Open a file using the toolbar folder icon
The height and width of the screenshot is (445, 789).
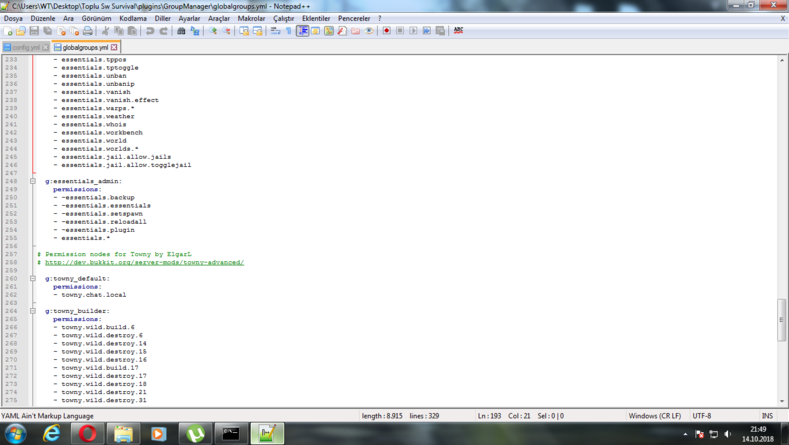[x=21, y=31]
